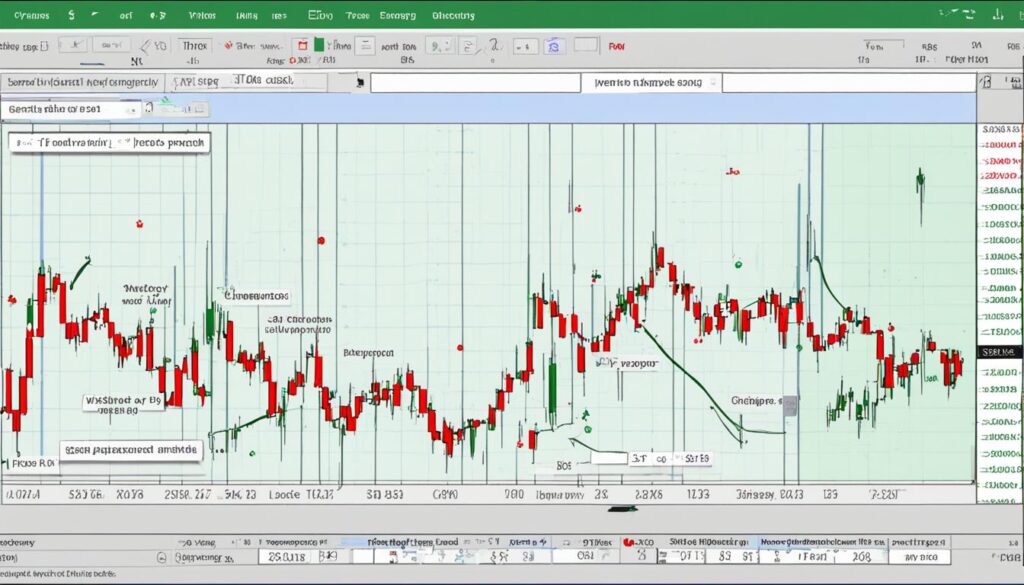Open the 'Eloy' menu in the green header

(x=319, y=15)
